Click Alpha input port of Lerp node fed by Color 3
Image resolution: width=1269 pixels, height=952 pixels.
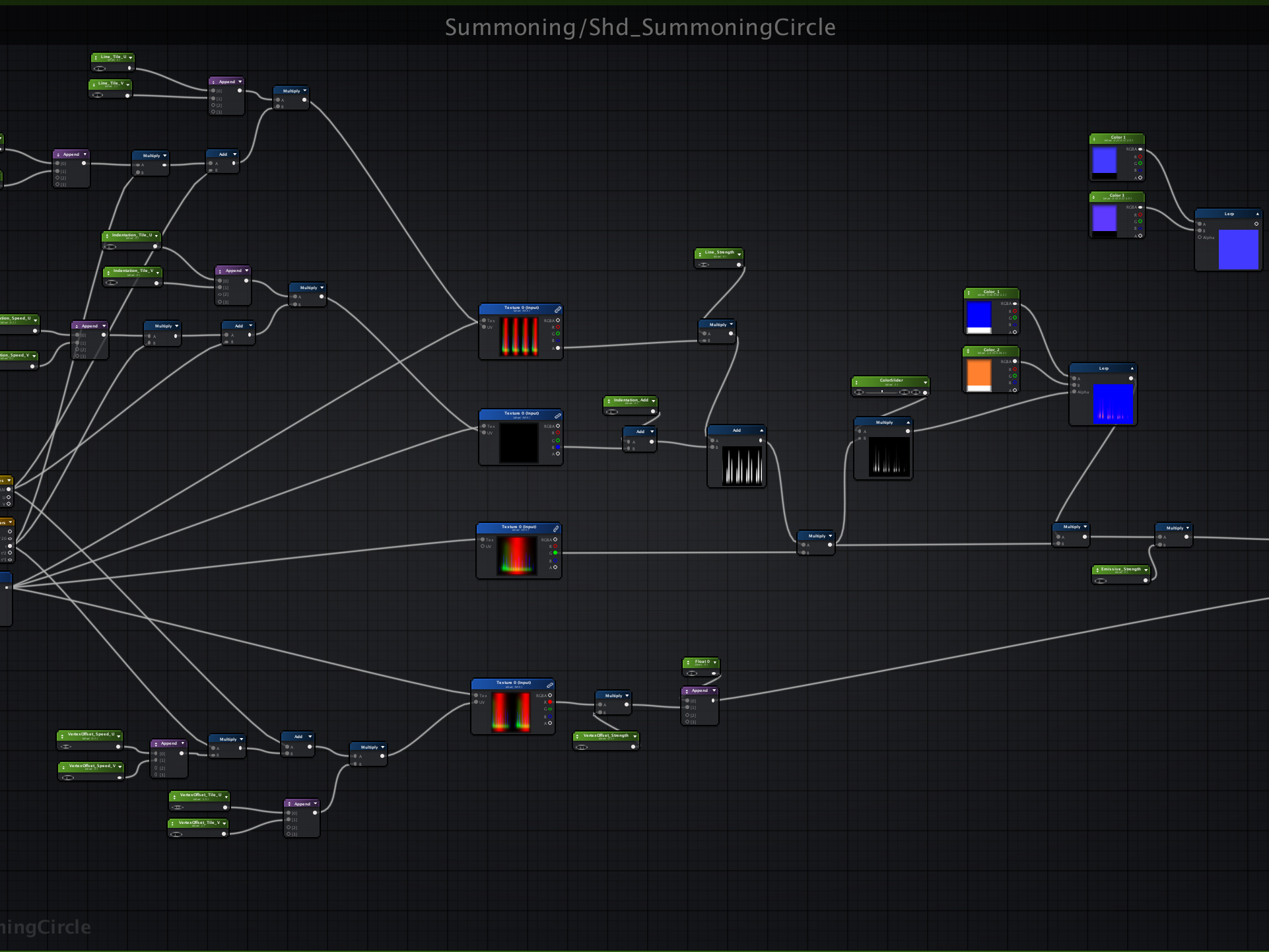click(x=1200, y=237)
